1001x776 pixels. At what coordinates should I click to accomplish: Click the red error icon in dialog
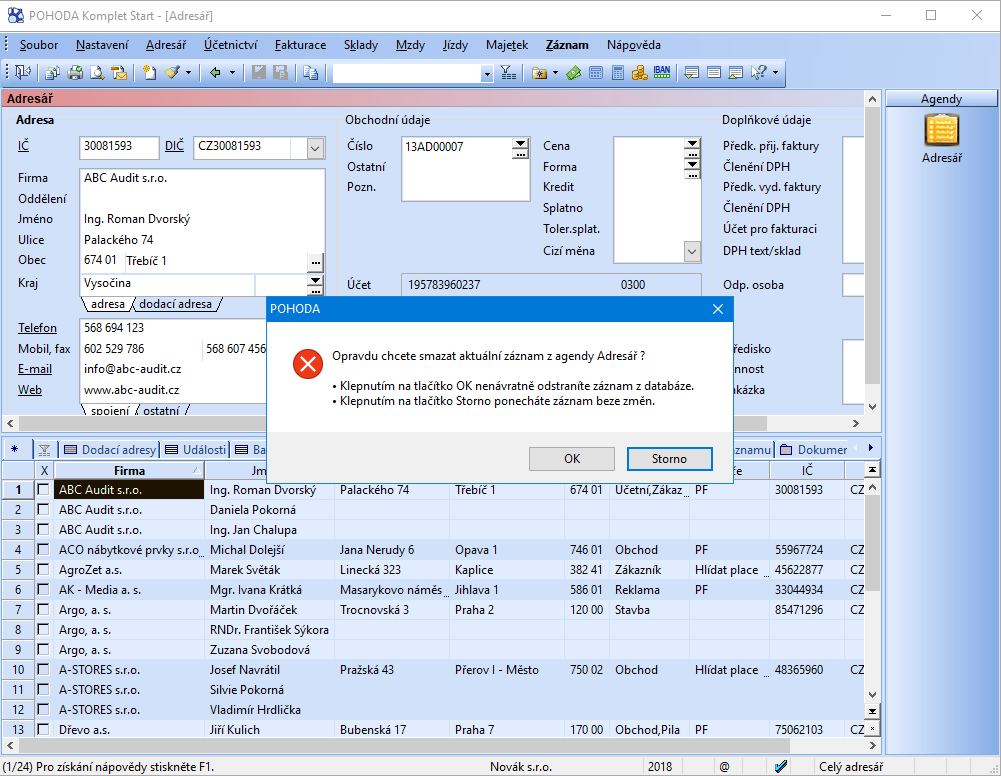point(308,364)
